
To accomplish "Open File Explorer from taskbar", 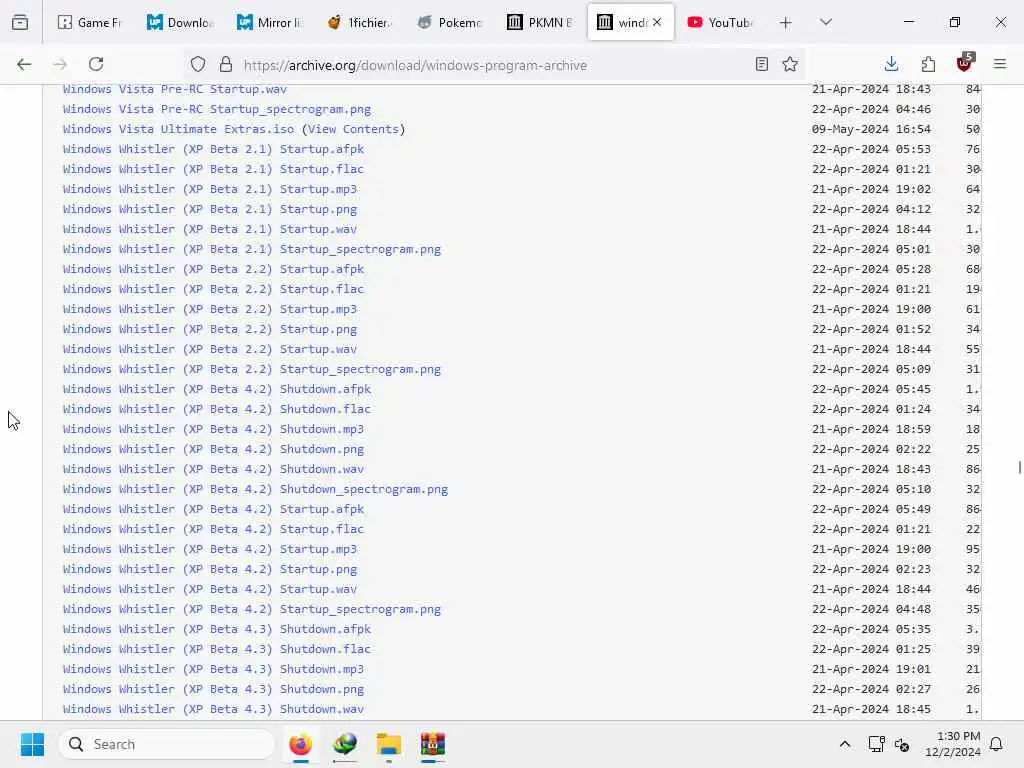I will tap(389, 744).
